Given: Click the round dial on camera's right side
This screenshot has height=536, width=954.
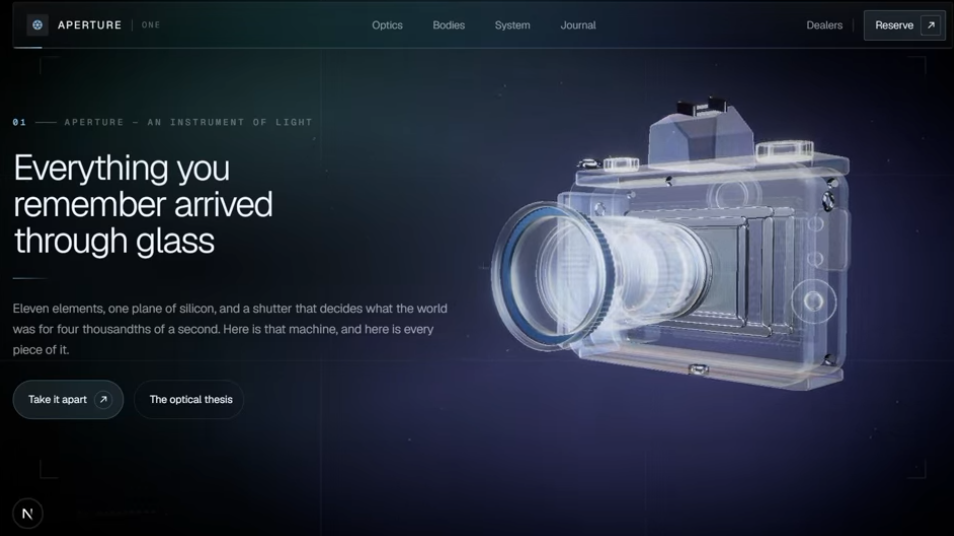Looking at the screenshot, I should tap(813, 301).
